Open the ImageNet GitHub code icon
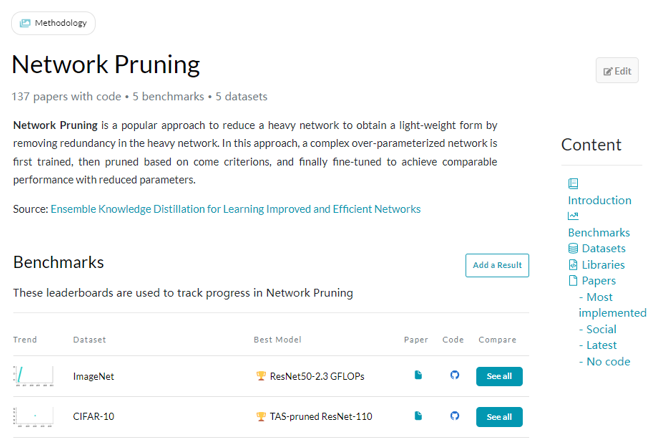The width and height of the screenshot is (655, 439). (454, 376)
